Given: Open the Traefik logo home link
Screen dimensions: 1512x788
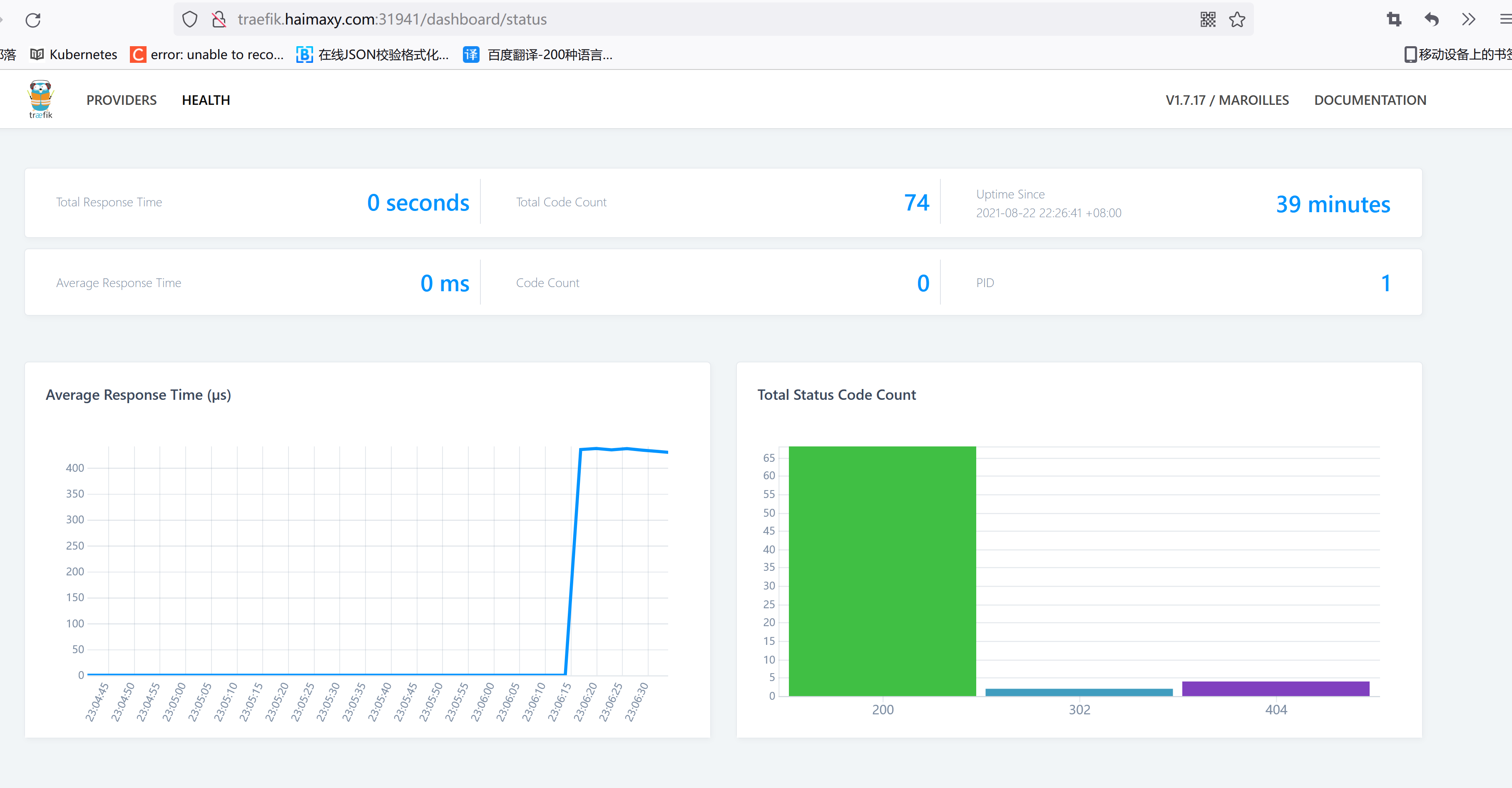Looking at the screenshot, I should [40, 99].
